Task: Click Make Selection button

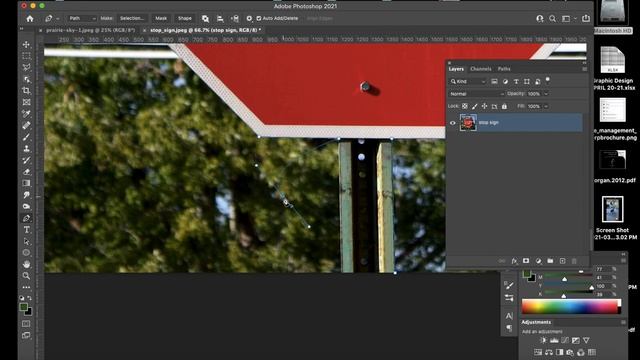Action: click(131, 18)
